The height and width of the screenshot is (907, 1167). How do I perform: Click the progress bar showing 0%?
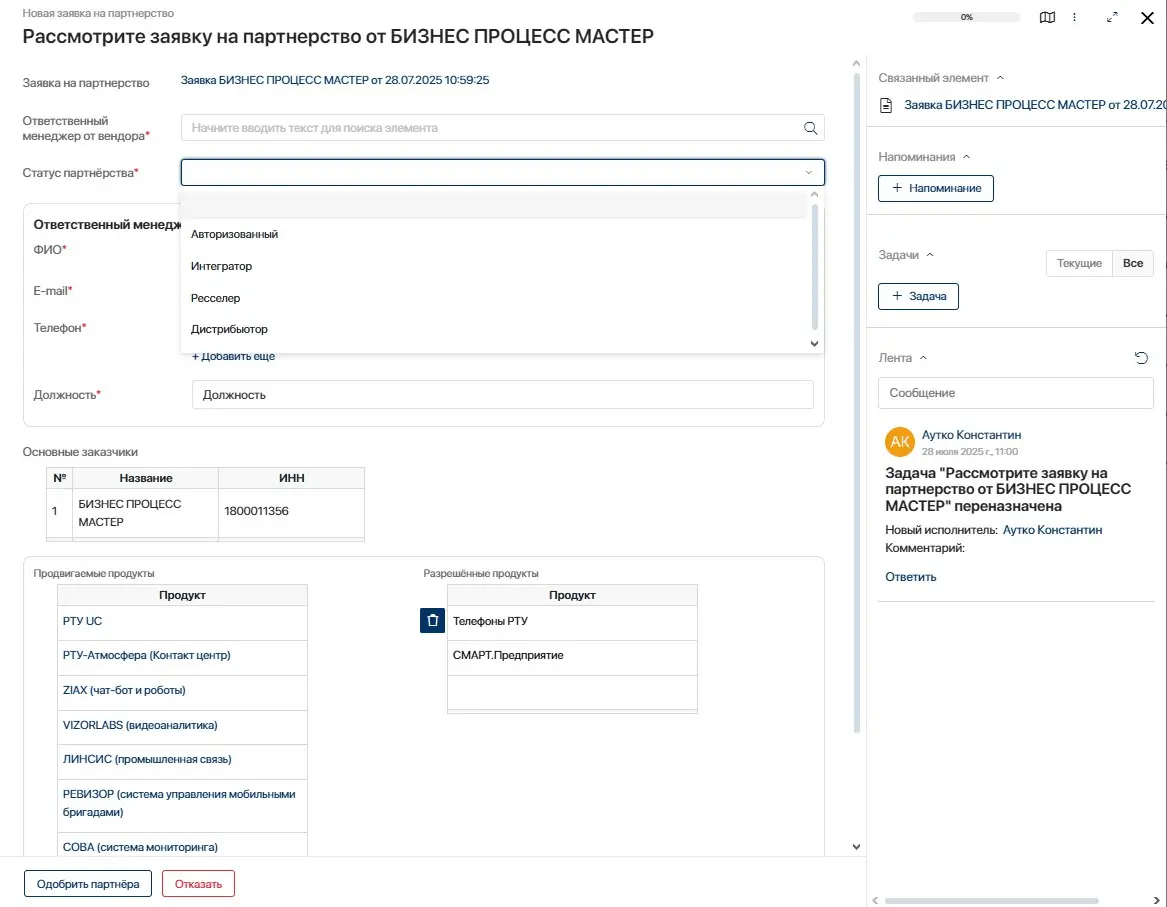point(966,17)
